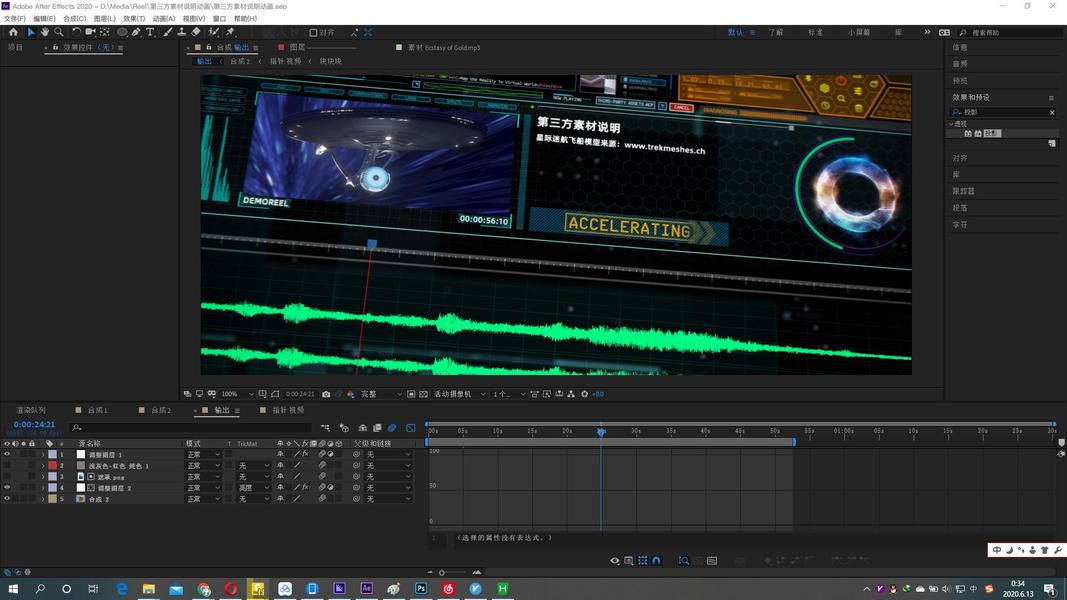Click the label color swatch of layer 2
The width and height of the screenshot is (1067, 600).
coord(52,465)
